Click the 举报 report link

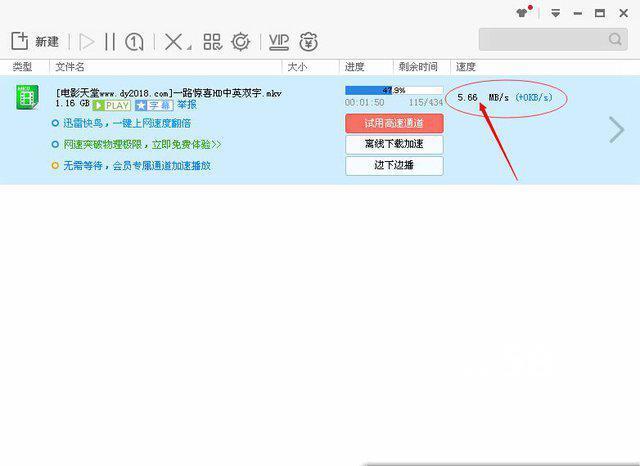coord(187,105)
